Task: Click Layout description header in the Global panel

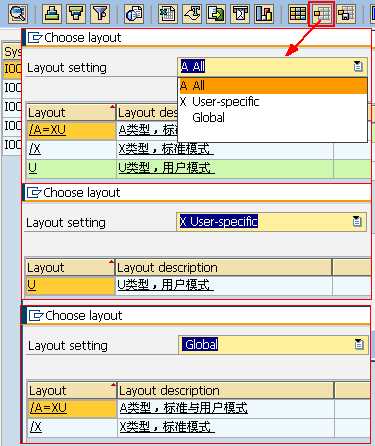Action: (x=226, y=391)
